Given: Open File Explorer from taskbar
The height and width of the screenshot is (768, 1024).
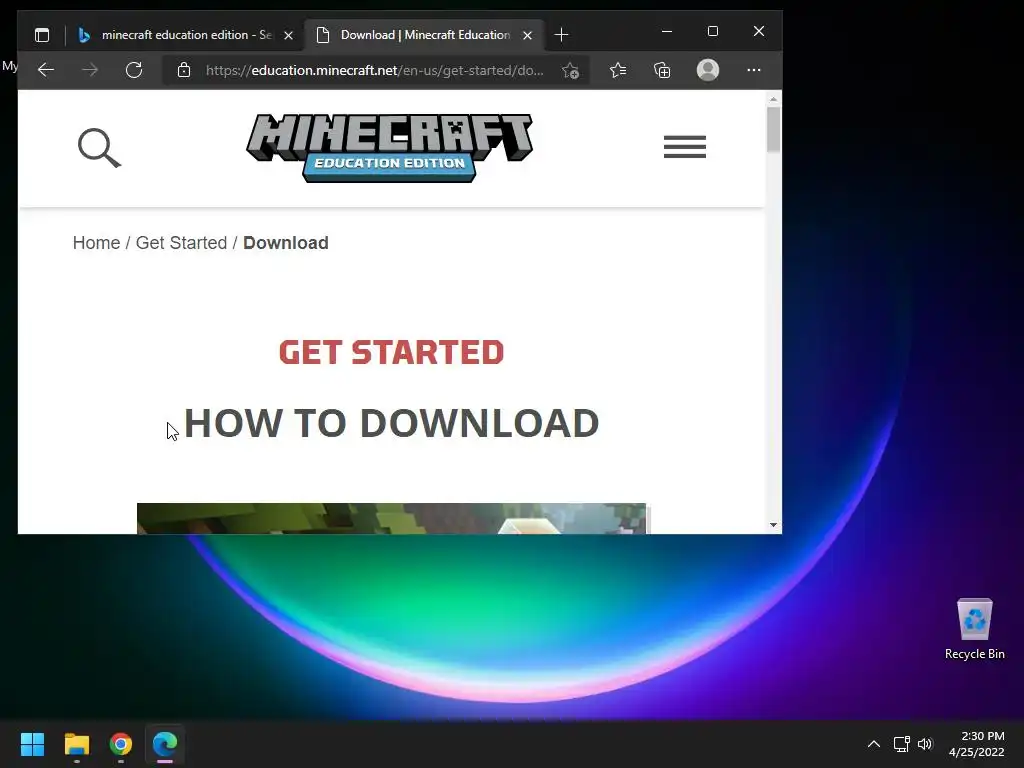Looking at the screenshot, I should [76, 744].
